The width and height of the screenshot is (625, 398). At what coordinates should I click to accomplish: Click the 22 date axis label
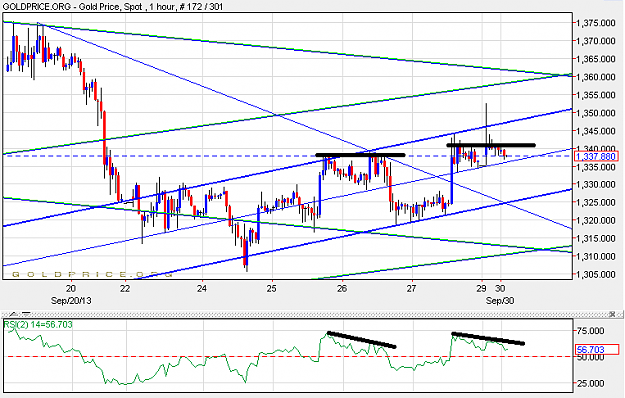125,288
